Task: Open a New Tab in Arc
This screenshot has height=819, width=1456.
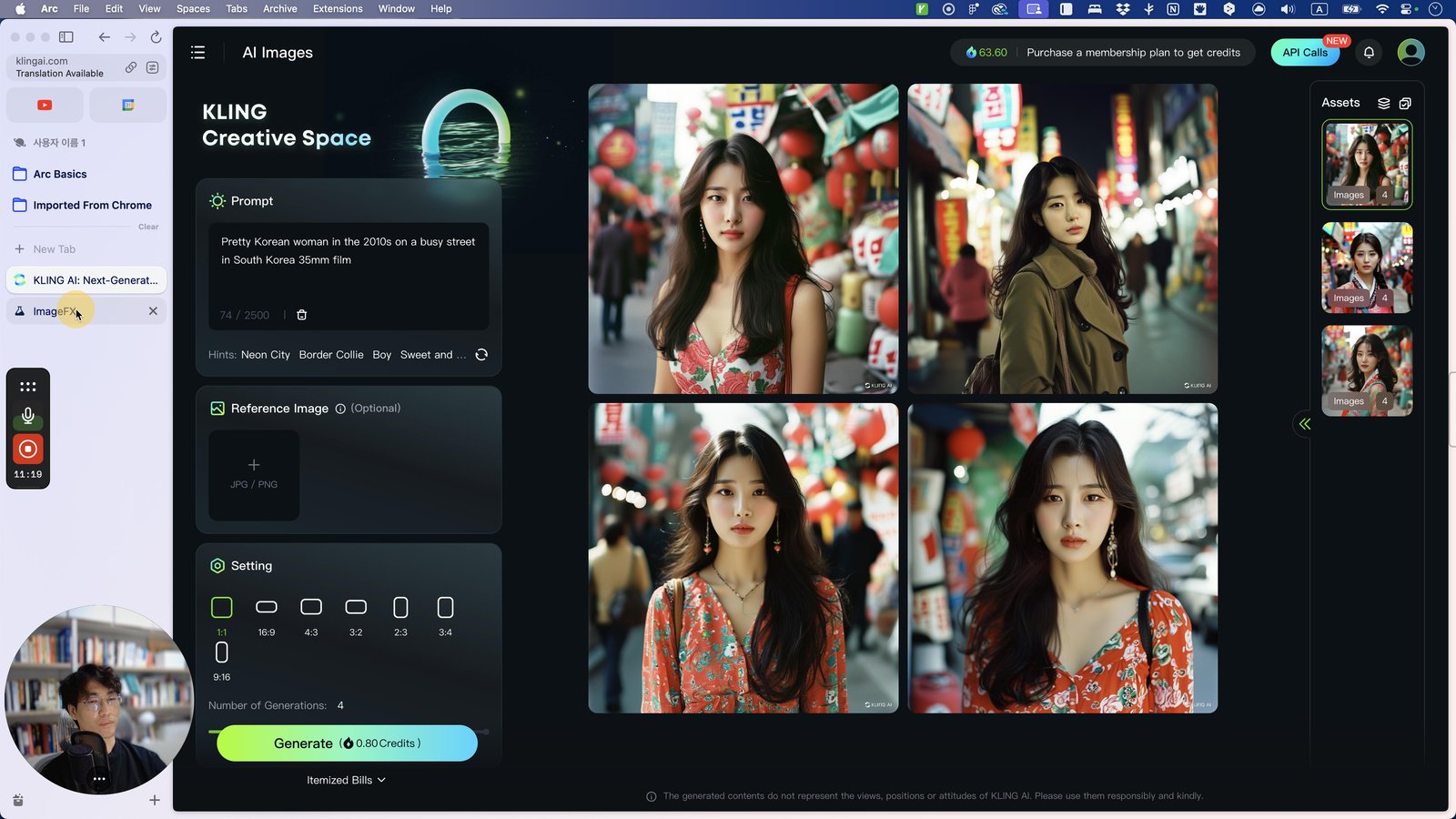Action: point(86,249)
